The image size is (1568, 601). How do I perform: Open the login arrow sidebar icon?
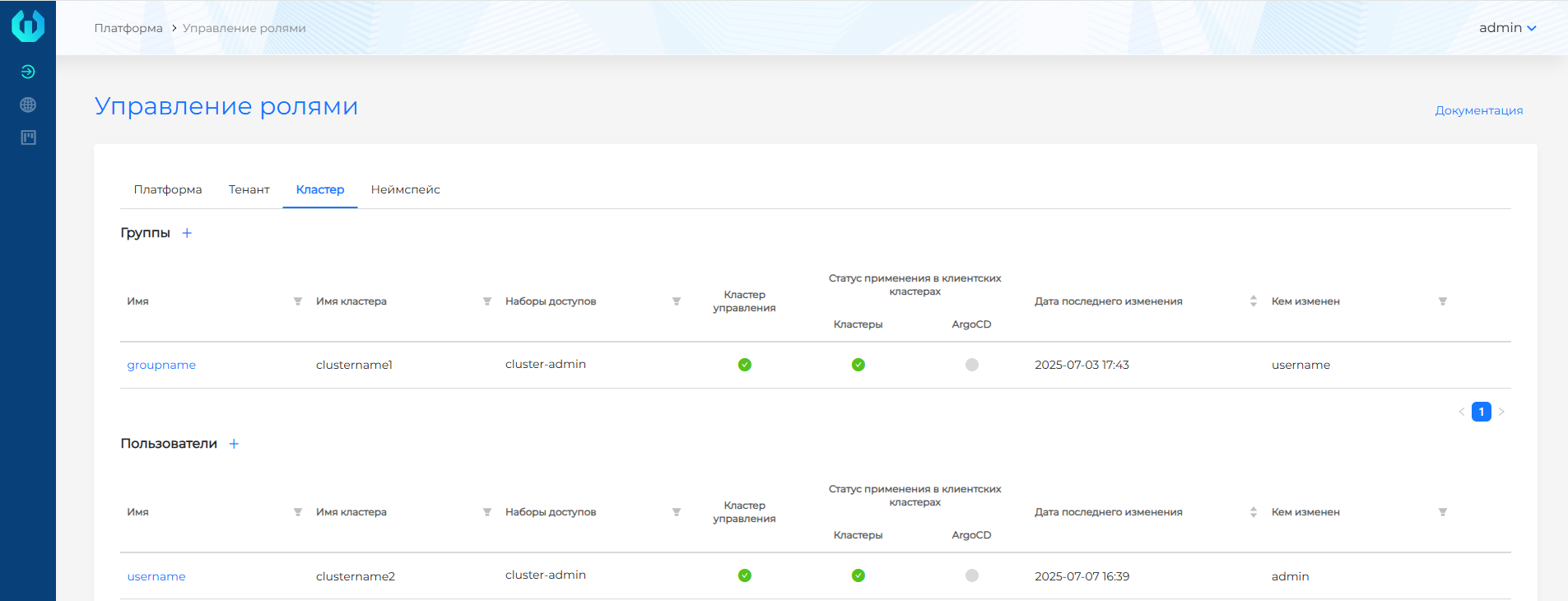tap(28, 72)
